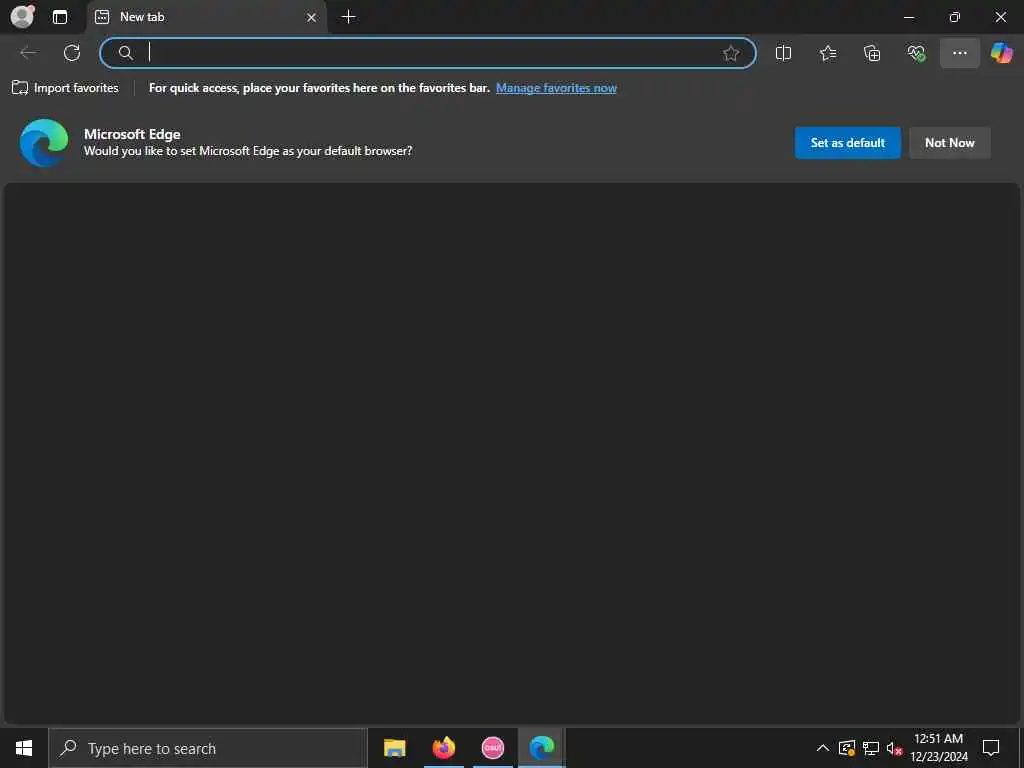Restore down the Edge window
This screenshot has height=768, width=1024.
point(955,18)
